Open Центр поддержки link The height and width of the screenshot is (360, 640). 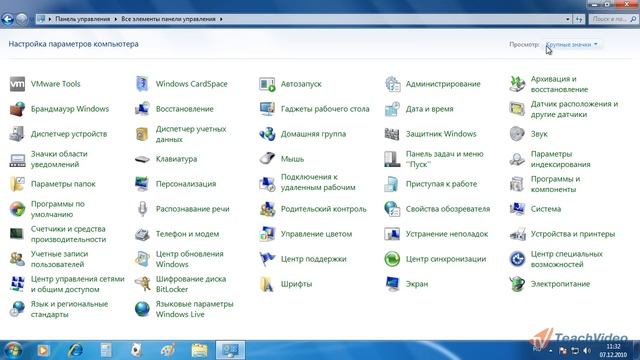313,259
